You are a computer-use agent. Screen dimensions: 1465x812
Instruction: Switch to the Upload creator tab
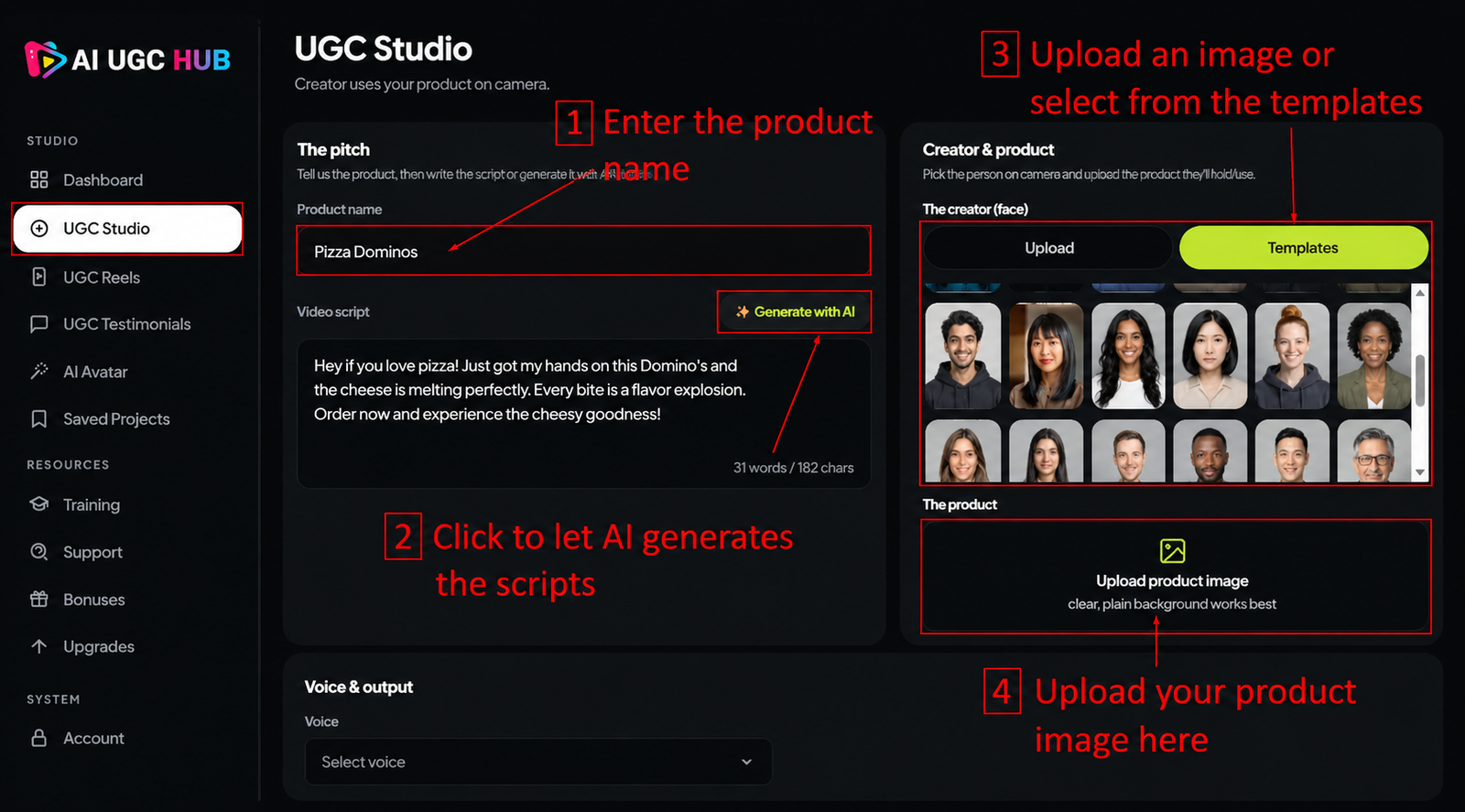coord(1048,248)
